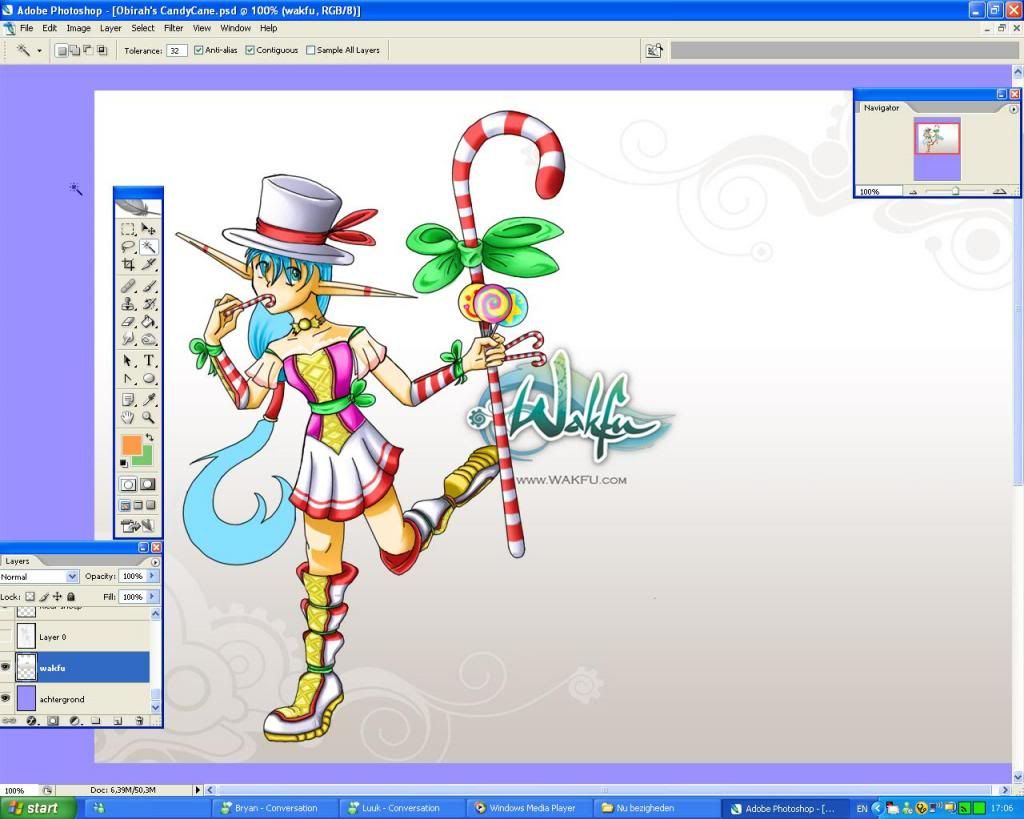Select the Brush tool
Image resolution: width=1024 pixels, height=819 pixels.
coord(149,286)
